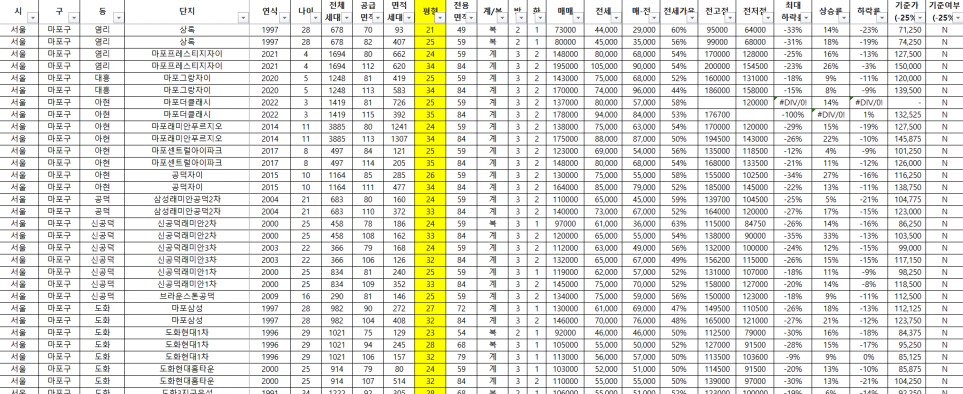963x394 pixels.
Task: Select the 1307 cell in 면적 세대 column
Action: pyautogui.click(x=399, y=138)
